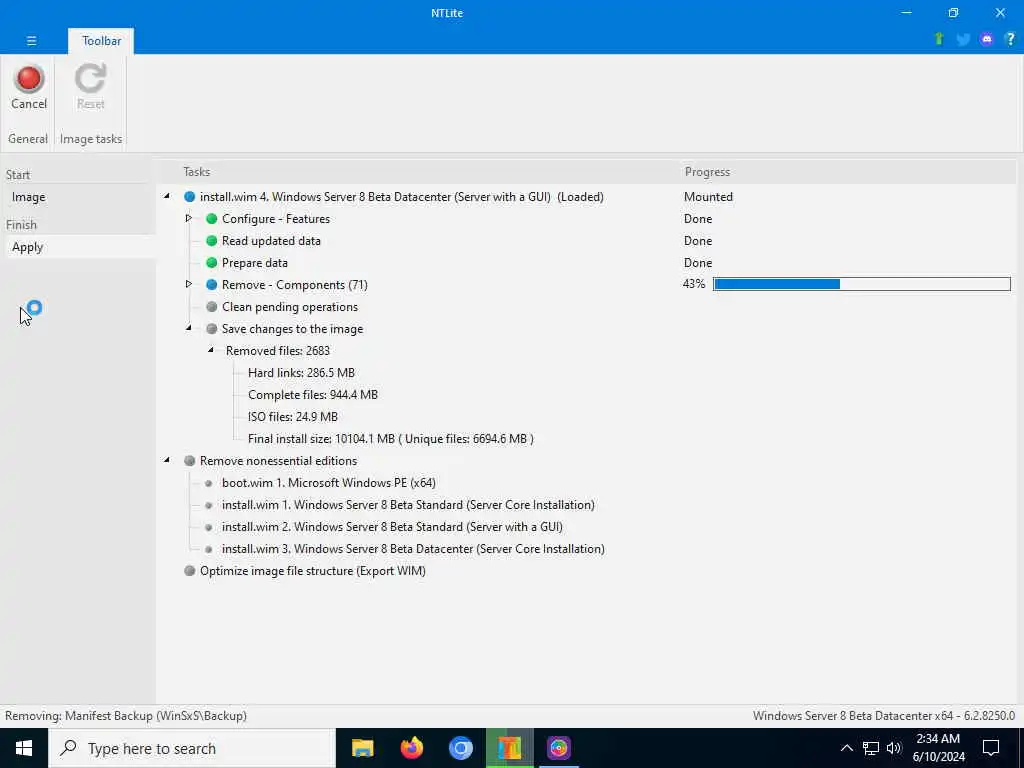
Task: Open the Windows Start menu
Action: [24, 748]
